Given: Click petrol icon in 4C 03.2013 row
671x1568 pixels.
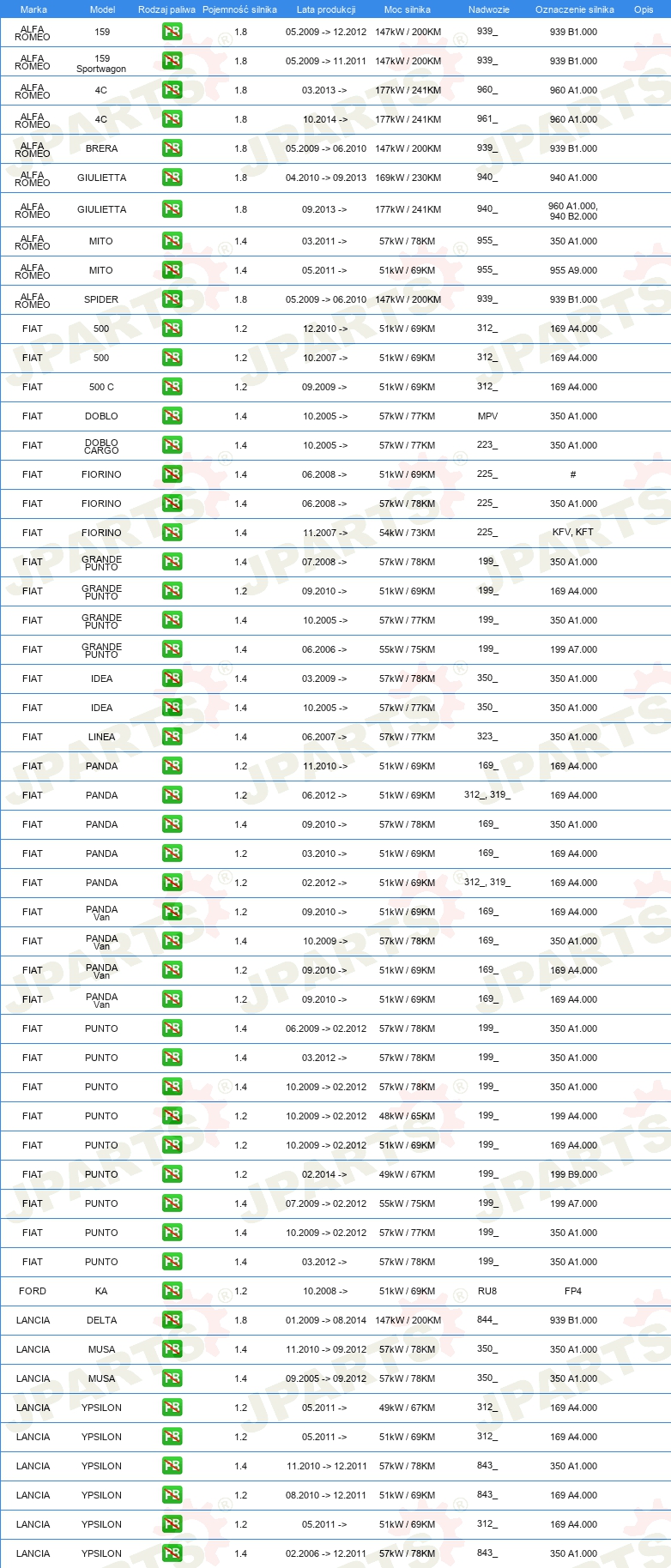Looking at the screenshot, I should [172, 90].
